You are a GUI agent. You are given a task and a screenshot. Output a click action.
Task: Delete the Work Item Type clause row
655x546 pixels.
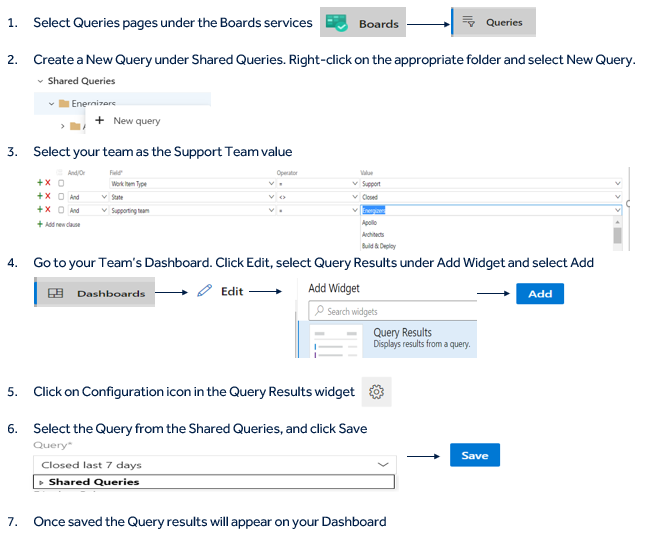[x=49, y=184]
